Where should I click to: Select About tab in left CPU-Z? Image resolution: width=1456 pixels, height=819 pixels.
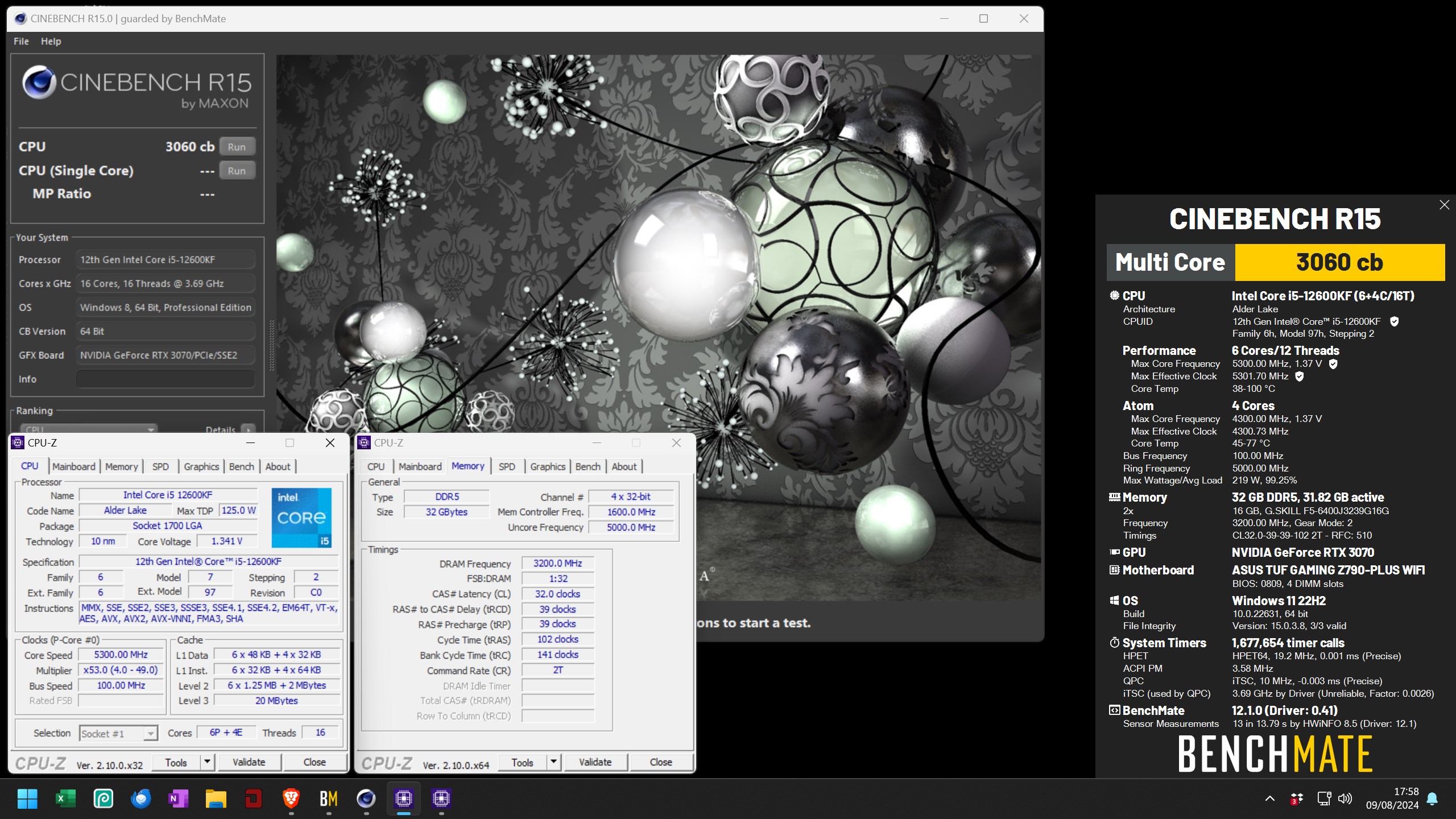point(278,466)
